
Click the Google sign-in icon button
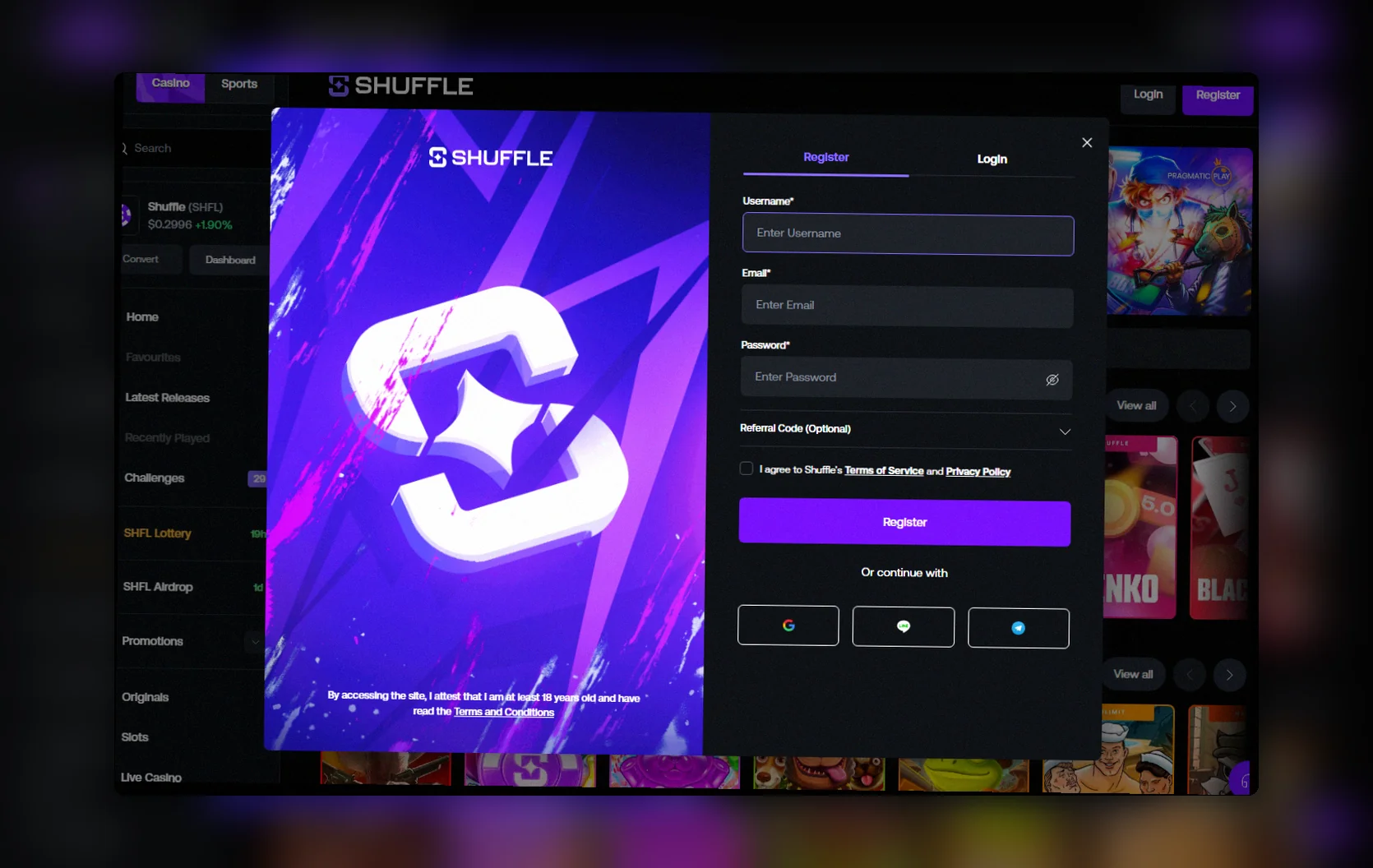pyautogui.click(x=788, y=626)
